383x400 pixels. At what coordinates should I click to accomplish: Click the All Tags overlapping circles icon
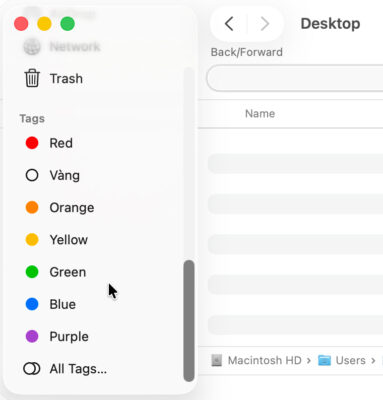tap(32, 369)
